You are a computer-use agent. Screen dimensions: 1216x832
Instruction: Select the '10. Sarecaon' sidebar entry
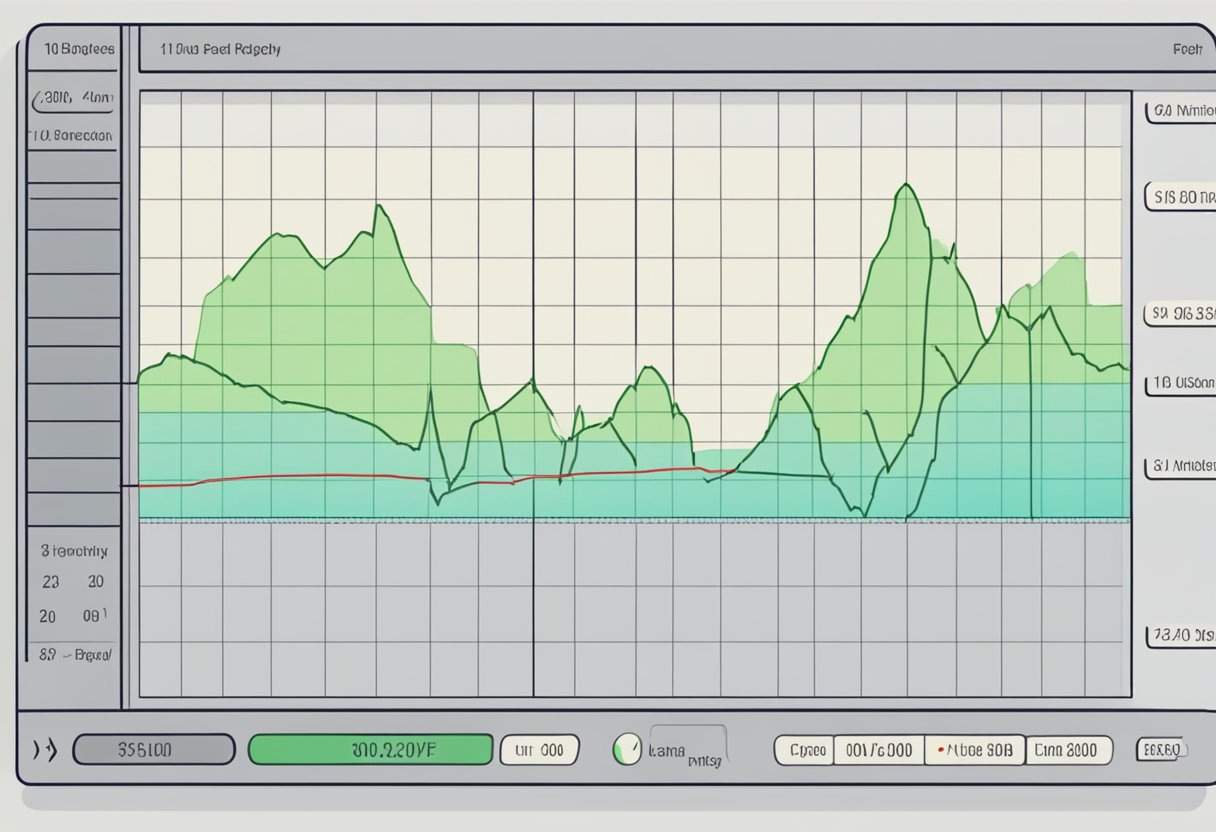pos(71,134)
